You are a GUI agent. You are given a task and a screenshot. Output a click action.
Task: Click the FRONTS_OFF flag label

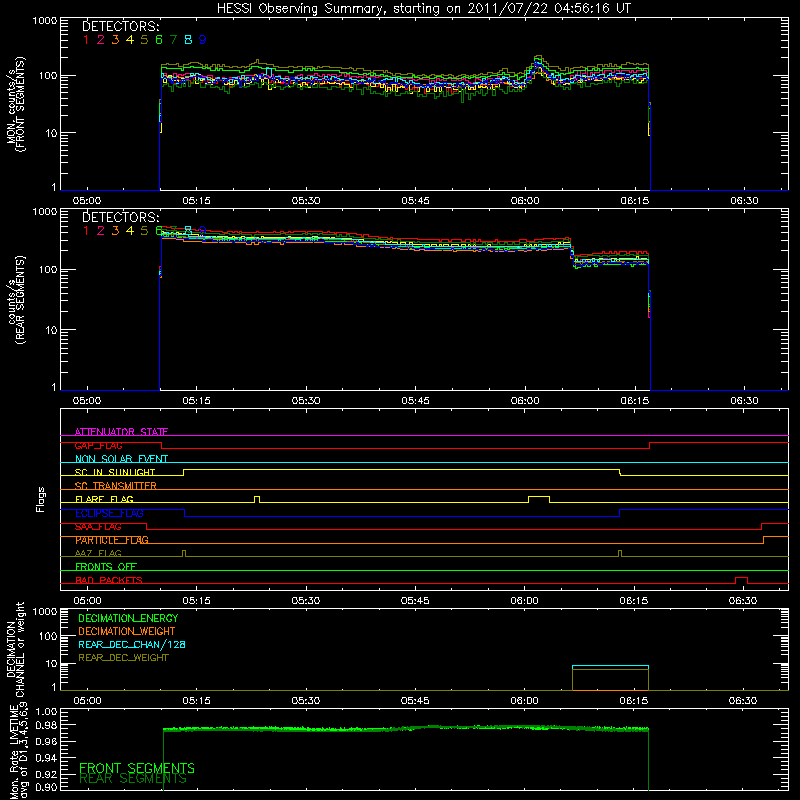[106, 567]
